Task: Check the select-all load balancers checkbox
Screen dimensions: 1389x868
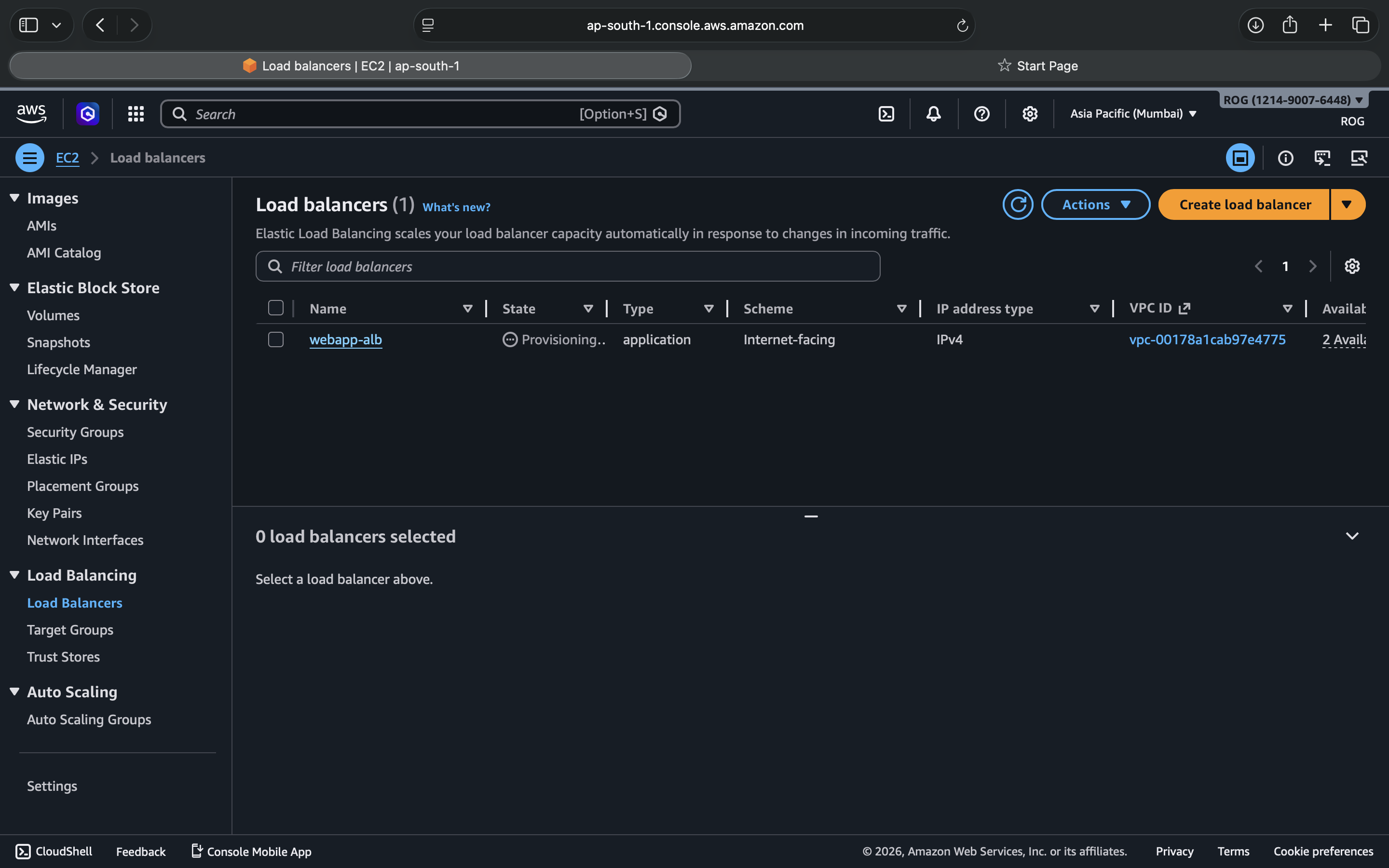Action: point(275,308)
